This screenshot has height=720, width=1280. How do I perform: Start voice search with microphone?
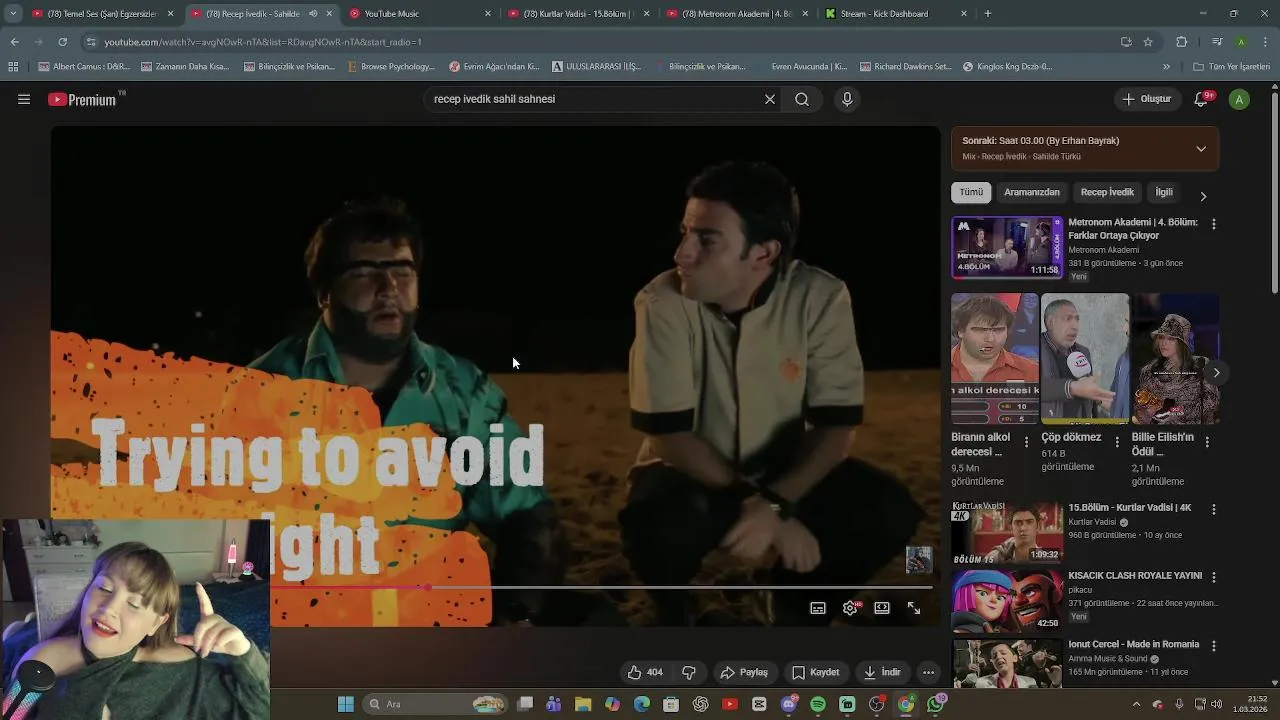tap(847, 99)
